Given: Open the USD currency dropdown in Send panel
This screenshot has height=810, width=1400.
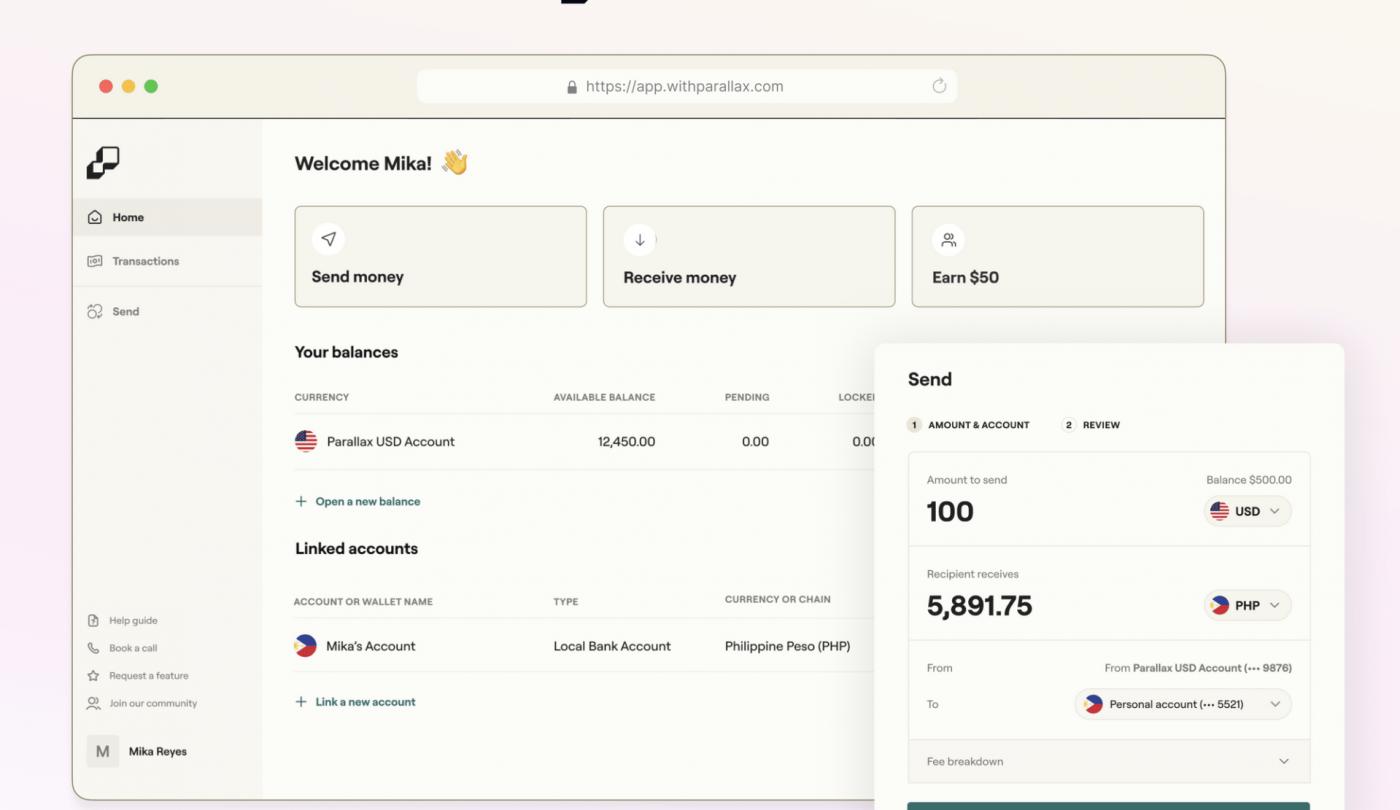Looking at the screenshot, I should pos(1248,511).
